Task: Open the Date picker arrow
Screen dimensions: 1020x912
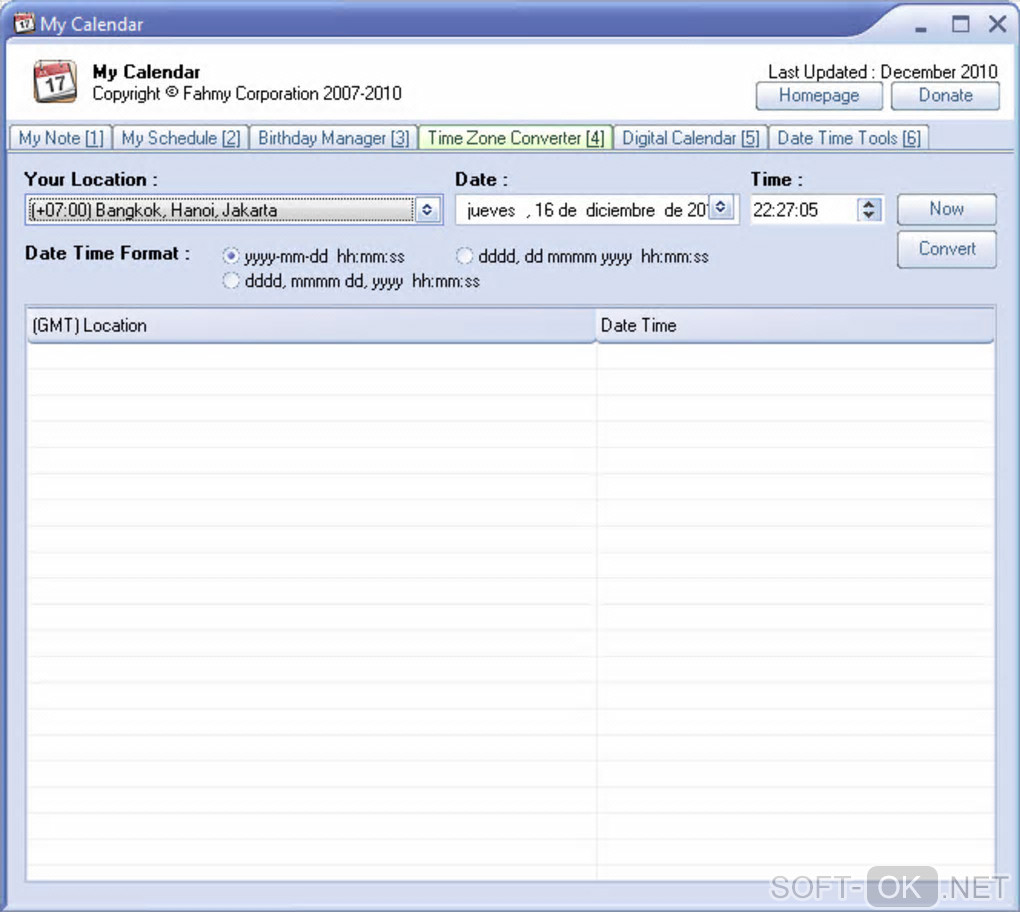Action: (721, 208)
